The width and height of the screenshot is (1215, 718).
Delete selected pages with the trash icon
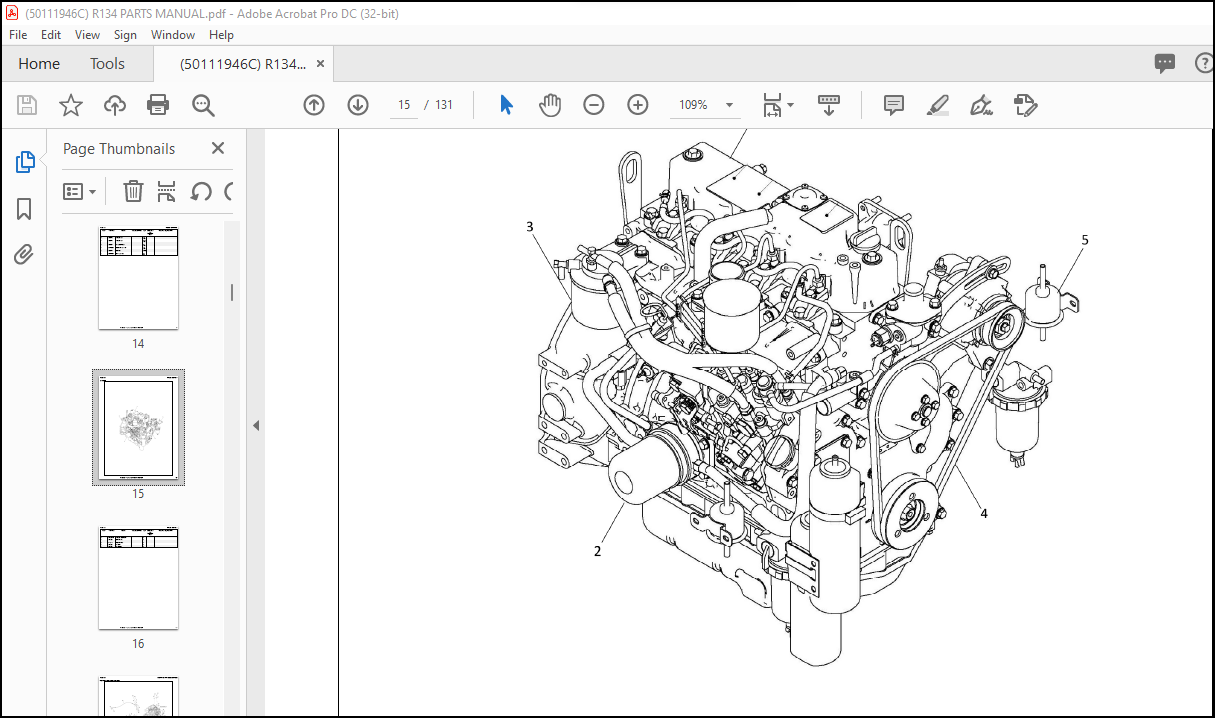click(x=133, y=191)
